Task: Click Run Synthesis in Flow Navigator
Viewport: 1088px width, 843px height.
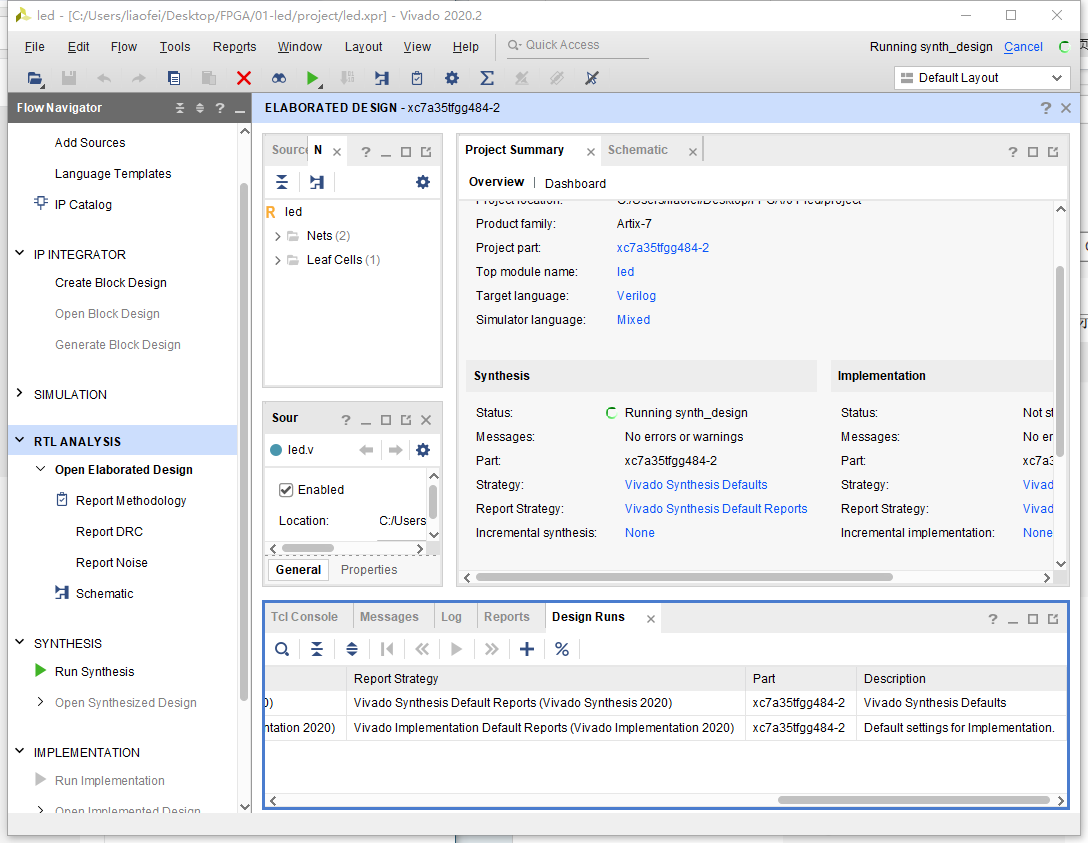Action: [94, 672]
